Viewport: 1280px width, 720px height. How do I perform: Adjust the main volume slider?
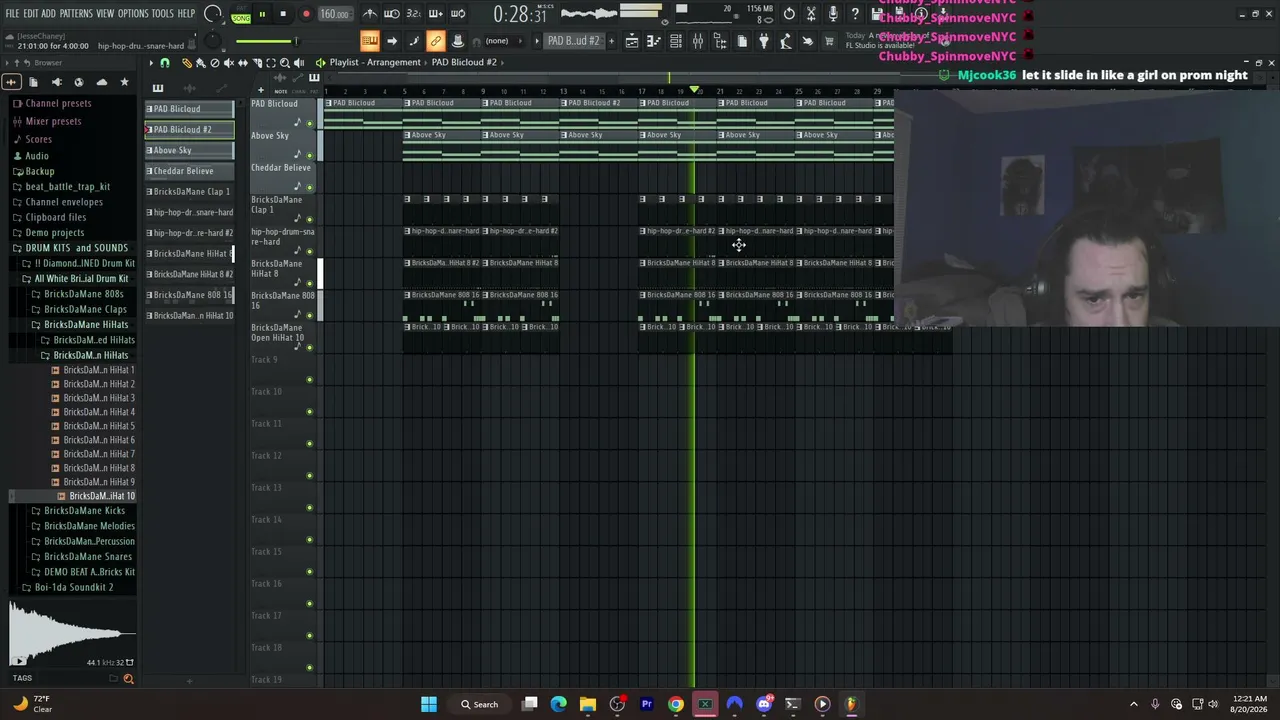(x=266, y=41)
